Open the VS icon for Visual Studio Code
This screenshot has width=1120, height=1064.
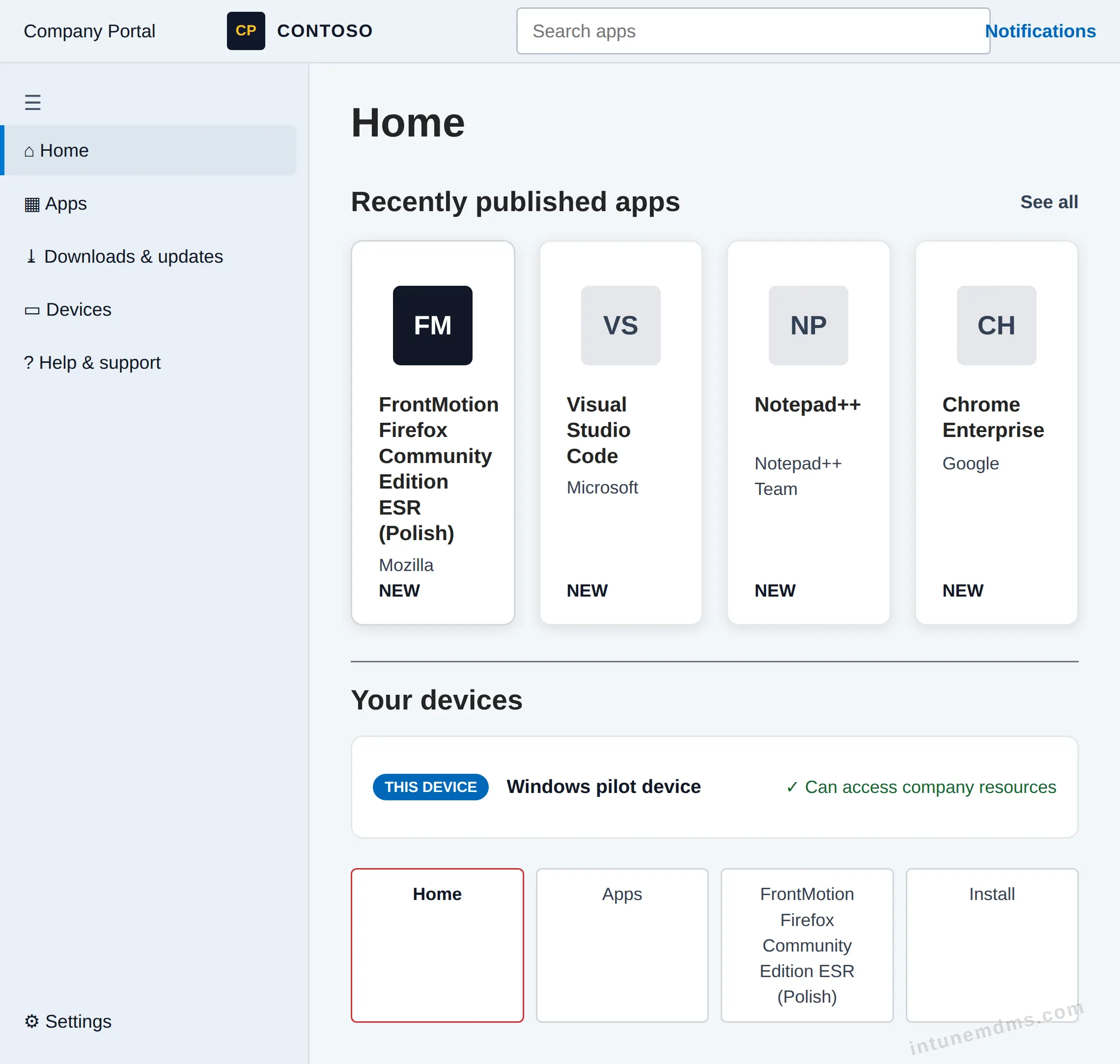click(x=620, y=325)
